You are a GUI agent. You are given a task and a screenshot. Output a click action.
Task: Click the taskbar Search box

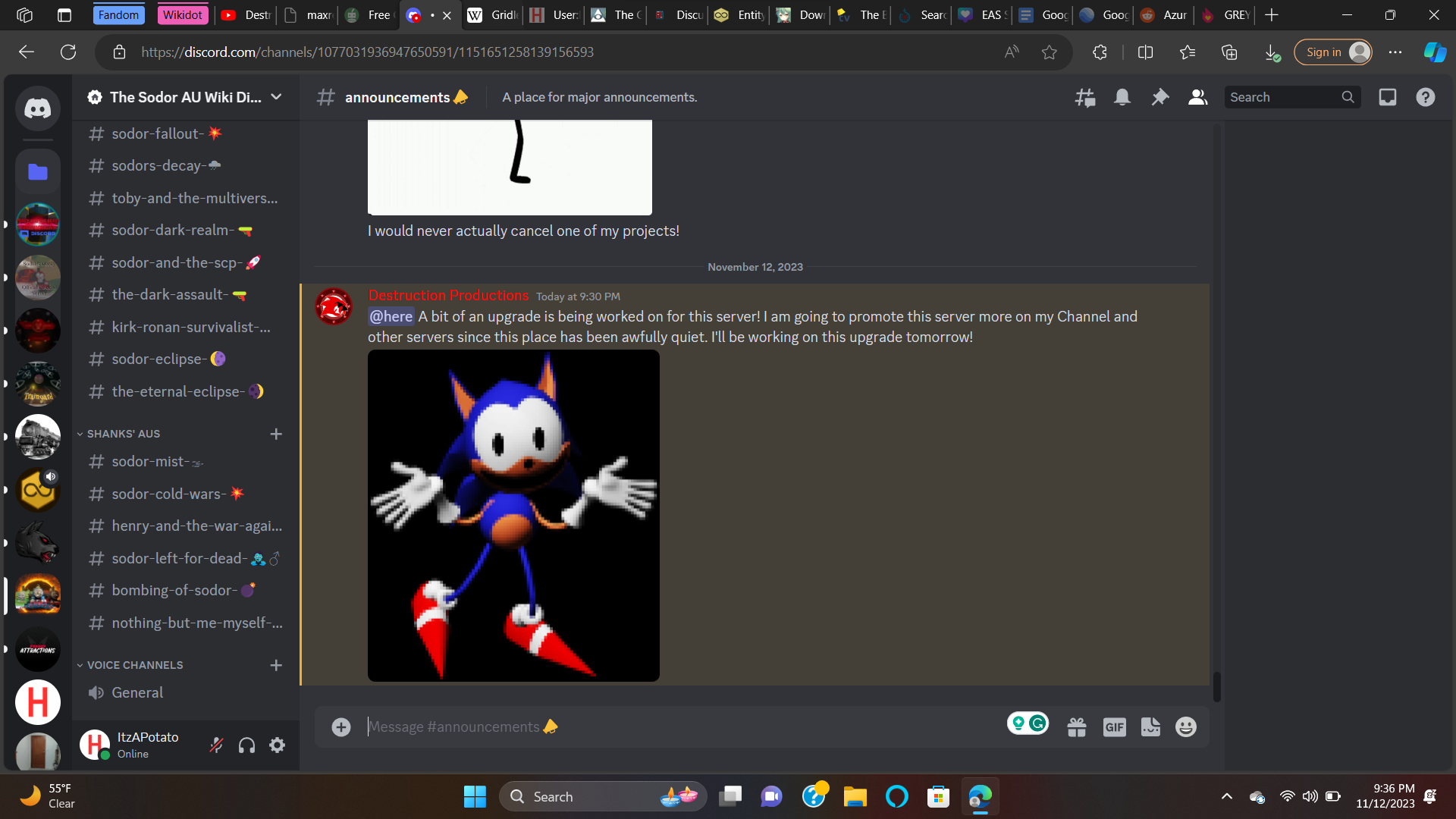point(603,796)
